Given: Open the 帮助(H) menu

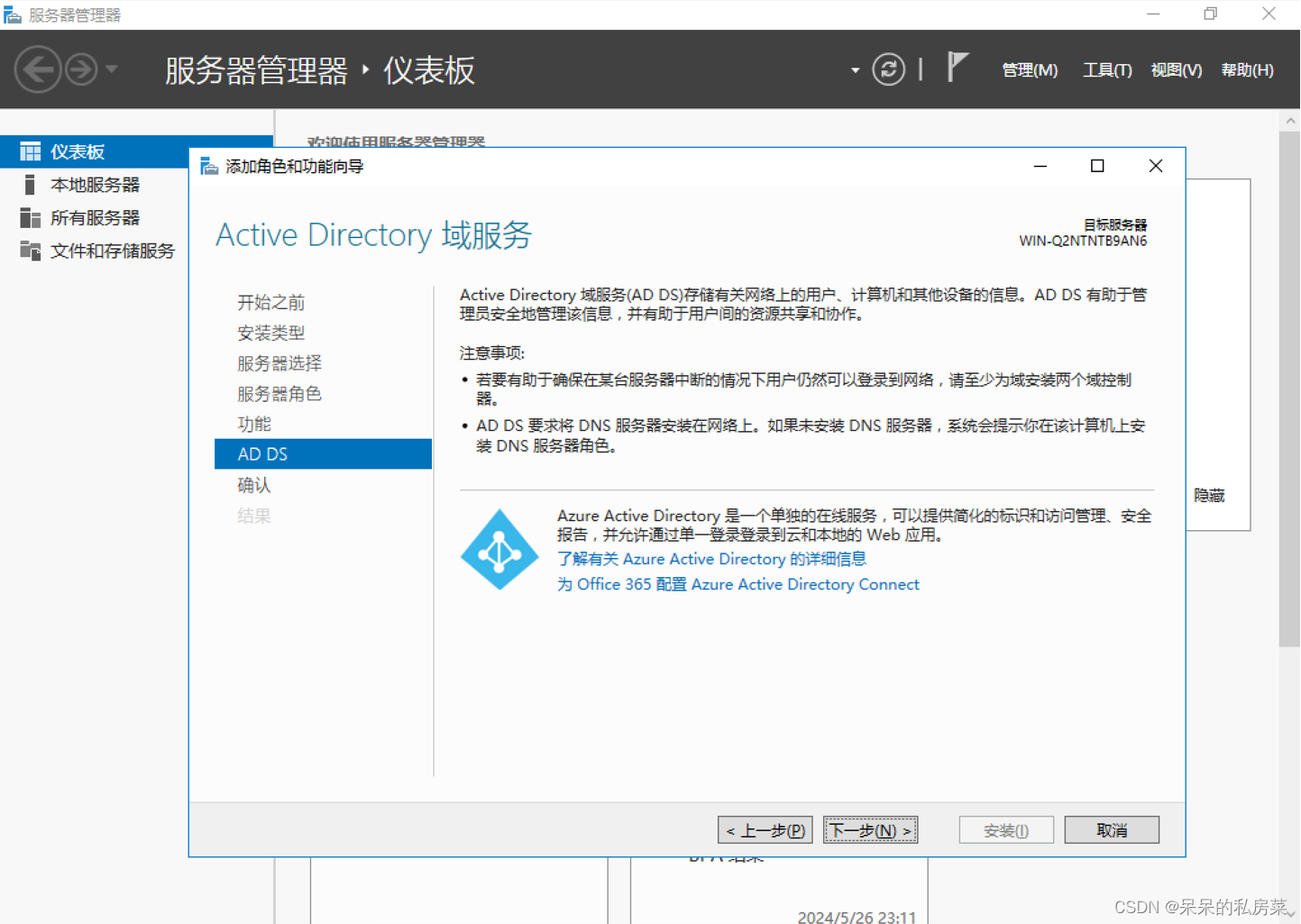Looking at the screenshot, I should [1247, 70].
